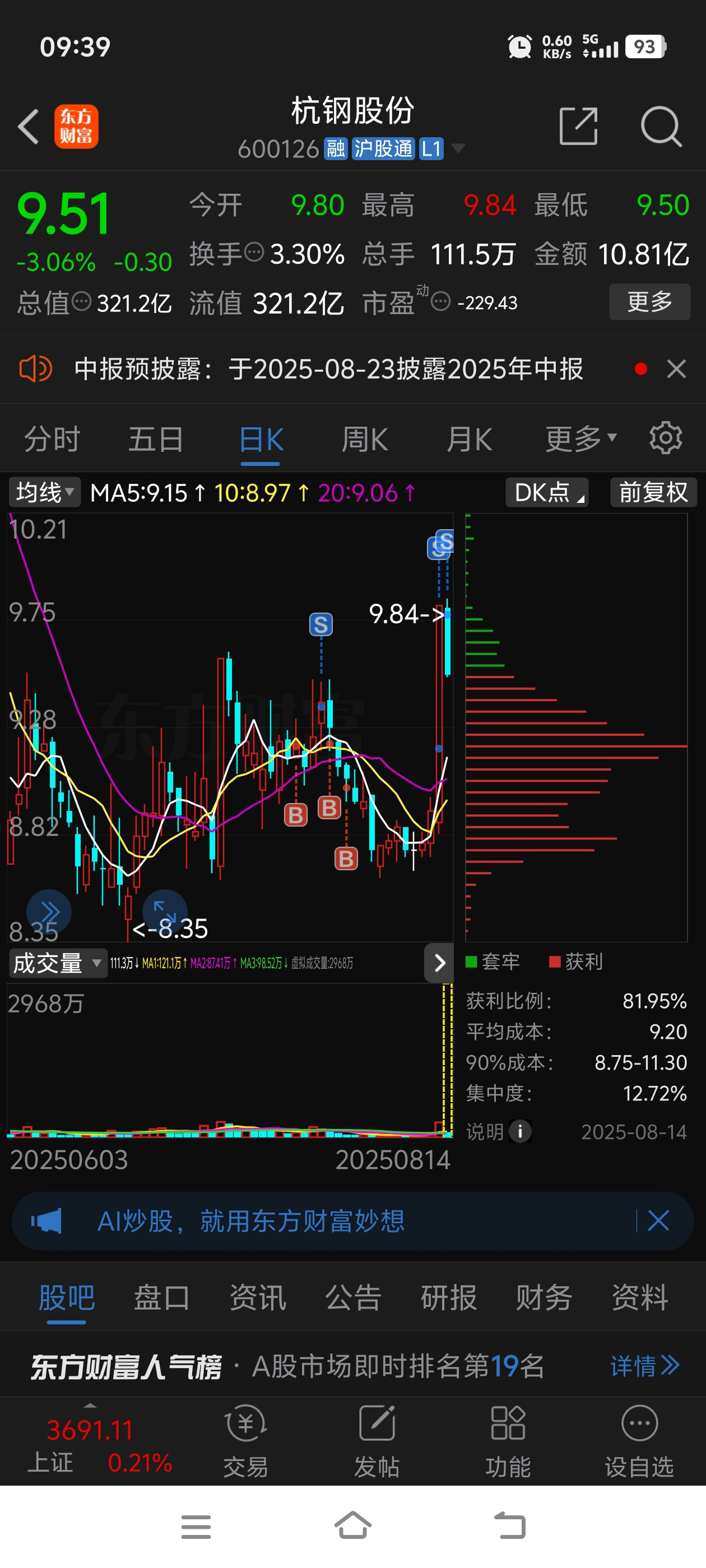The image size is (706, 1568).
Task: Open the 详情 popularity ranking link
Action: click(x=644, y=1366)
